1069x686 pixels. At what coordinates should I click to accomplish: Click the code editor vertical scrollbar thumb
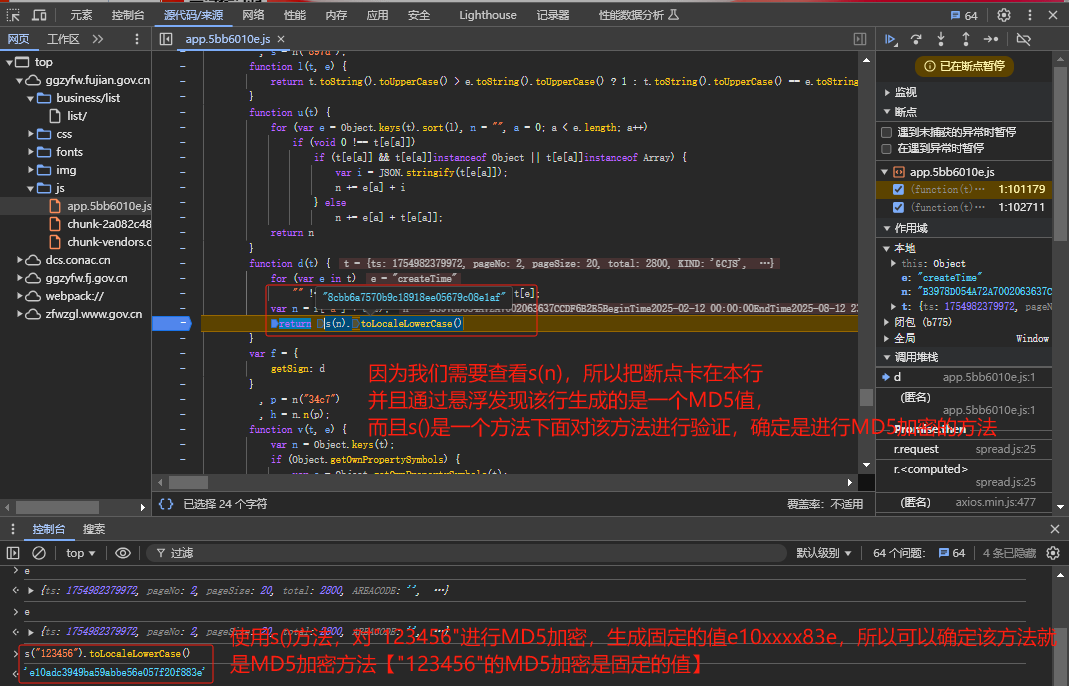click(x=866, y=397)
